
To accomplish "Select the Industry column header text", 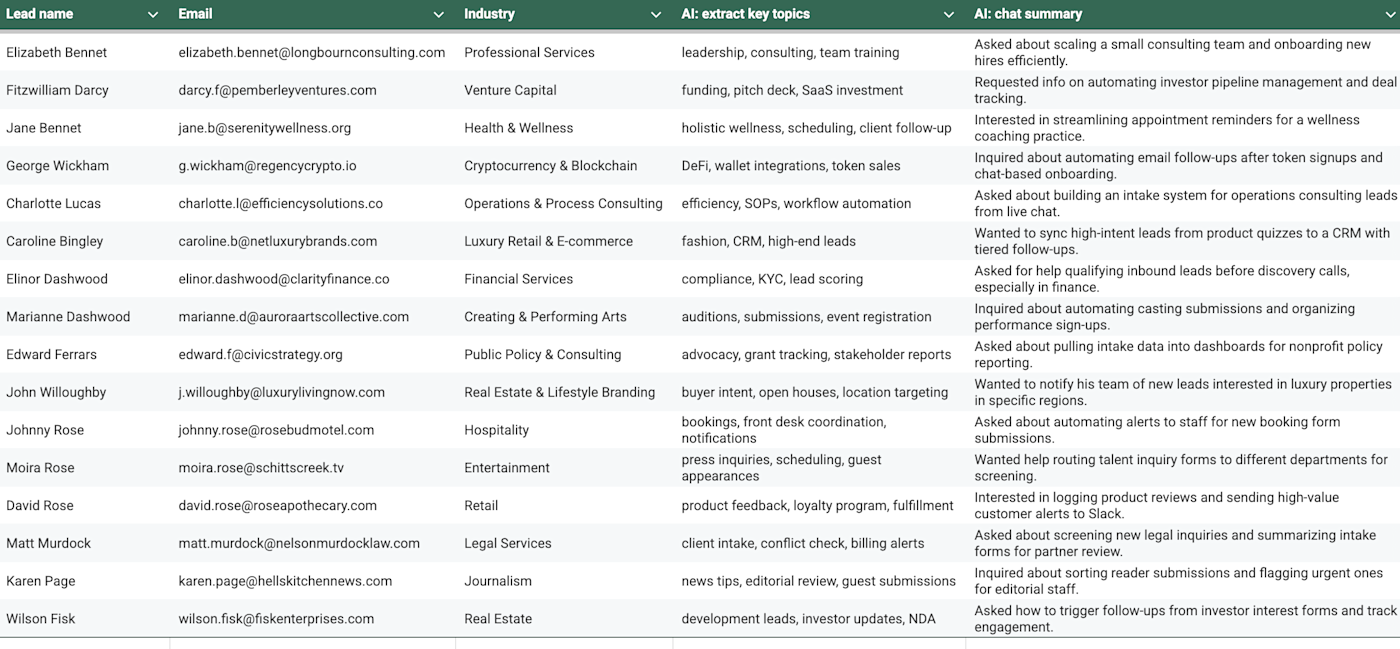I will click(x=489, y=14).
